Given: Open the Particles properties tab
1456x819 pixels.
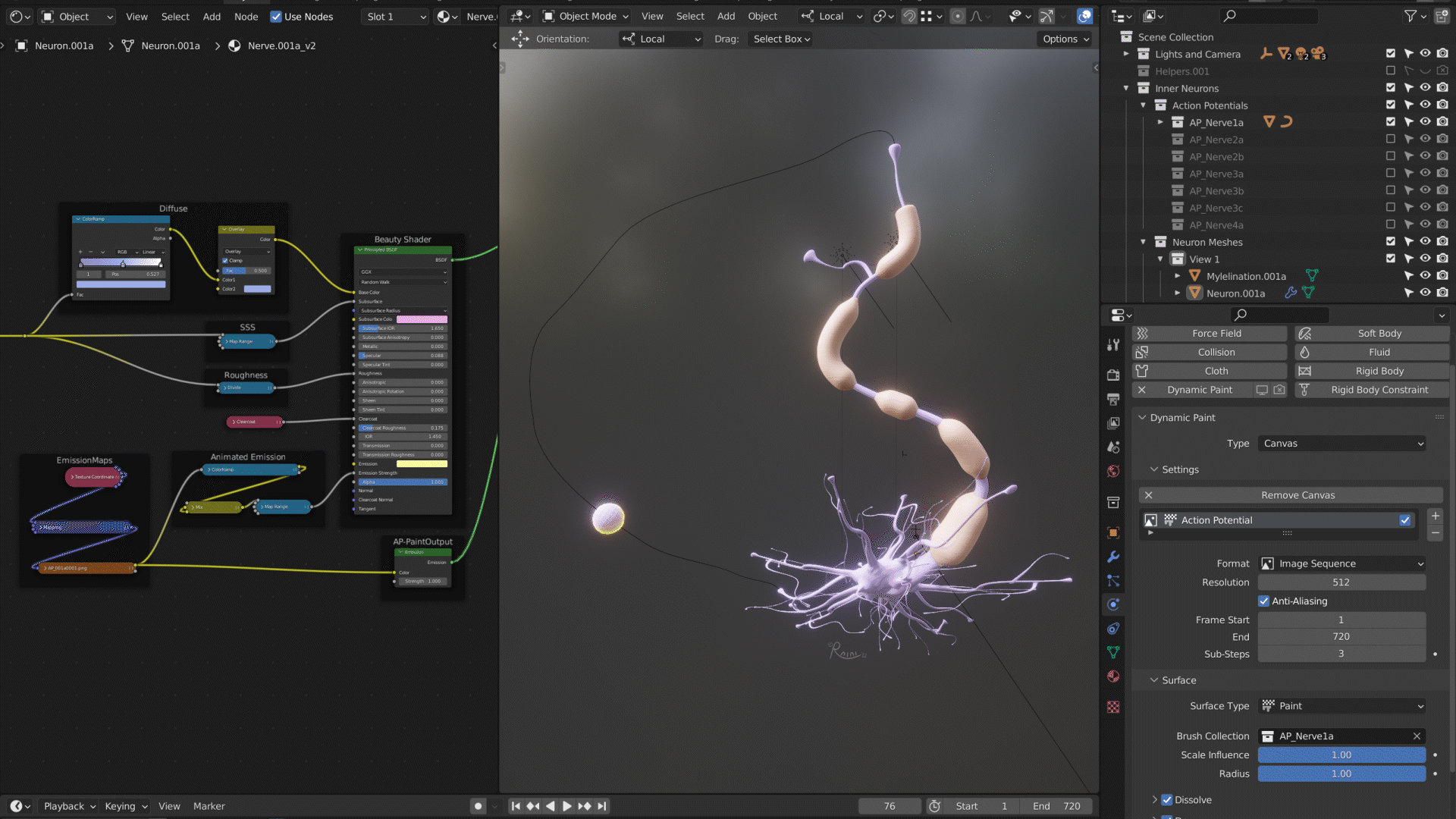Looking at the screenshot, I should point(1113,581).
